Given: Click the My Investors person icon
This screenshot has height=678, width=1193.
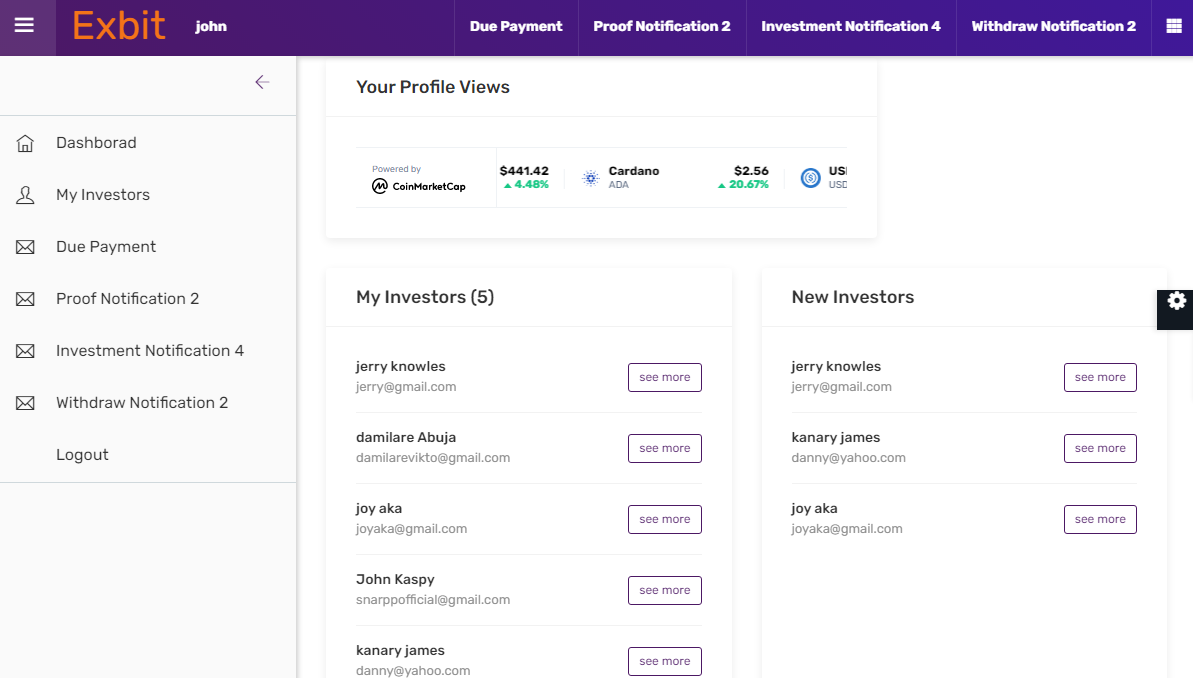Looking at the screenshot, I should pyautogui.click(x=24, y=194).
